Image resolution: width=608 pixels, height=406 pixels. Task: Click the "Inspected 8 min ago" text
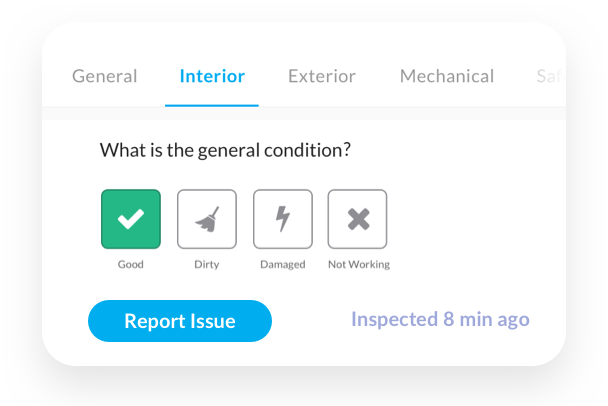tap(440, 320)
